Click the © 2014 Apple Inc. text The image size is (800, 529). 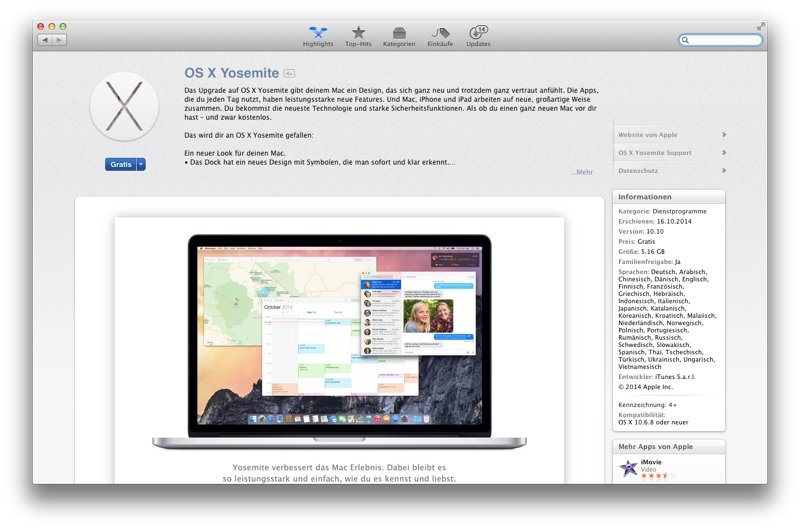click(645, 387)
